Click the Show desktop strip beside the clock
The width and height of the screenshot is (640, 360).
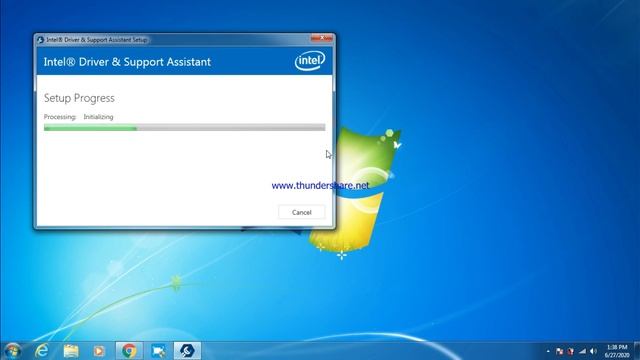[637, 351]
